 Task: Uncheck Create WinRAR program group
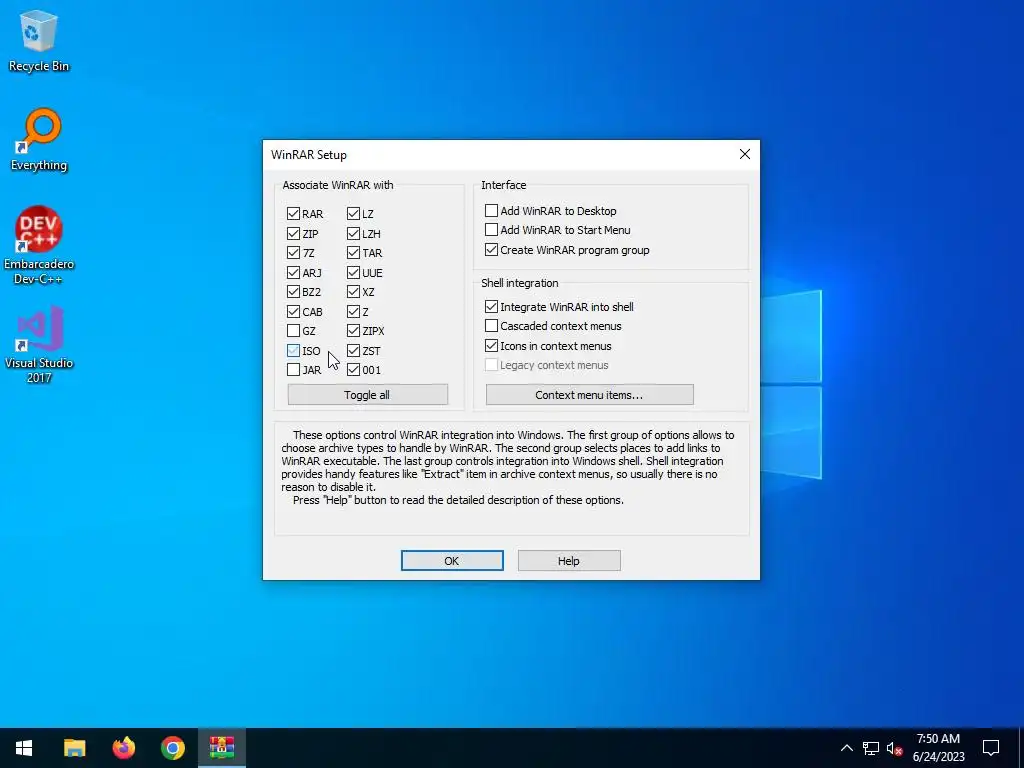[491, 249]
